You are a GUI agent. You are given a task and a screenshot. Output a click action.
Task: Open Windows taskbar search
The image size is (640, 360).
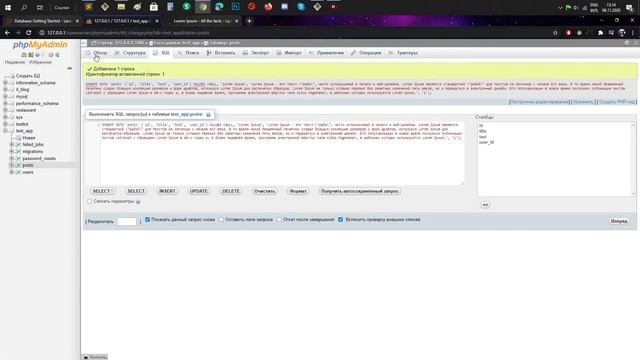(x=24, y=7)
